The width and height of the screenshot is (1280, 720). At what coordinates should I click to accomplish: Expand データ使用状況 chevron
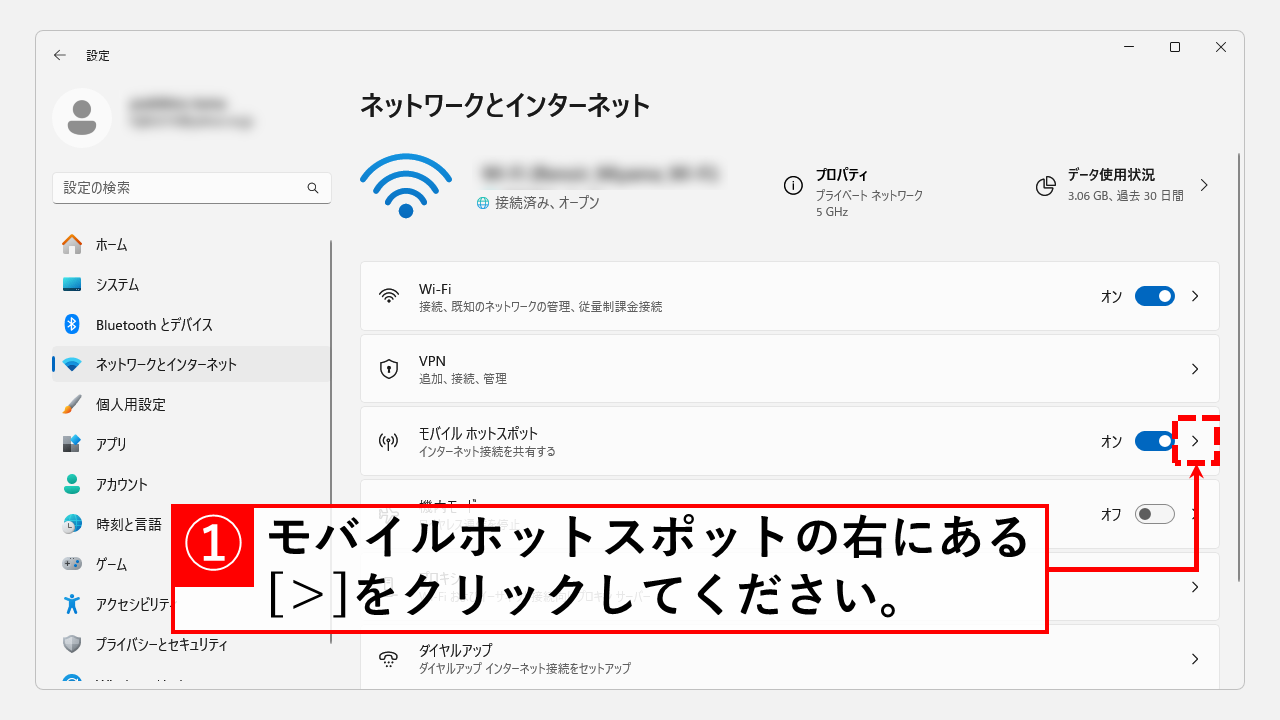point(1203,185)
